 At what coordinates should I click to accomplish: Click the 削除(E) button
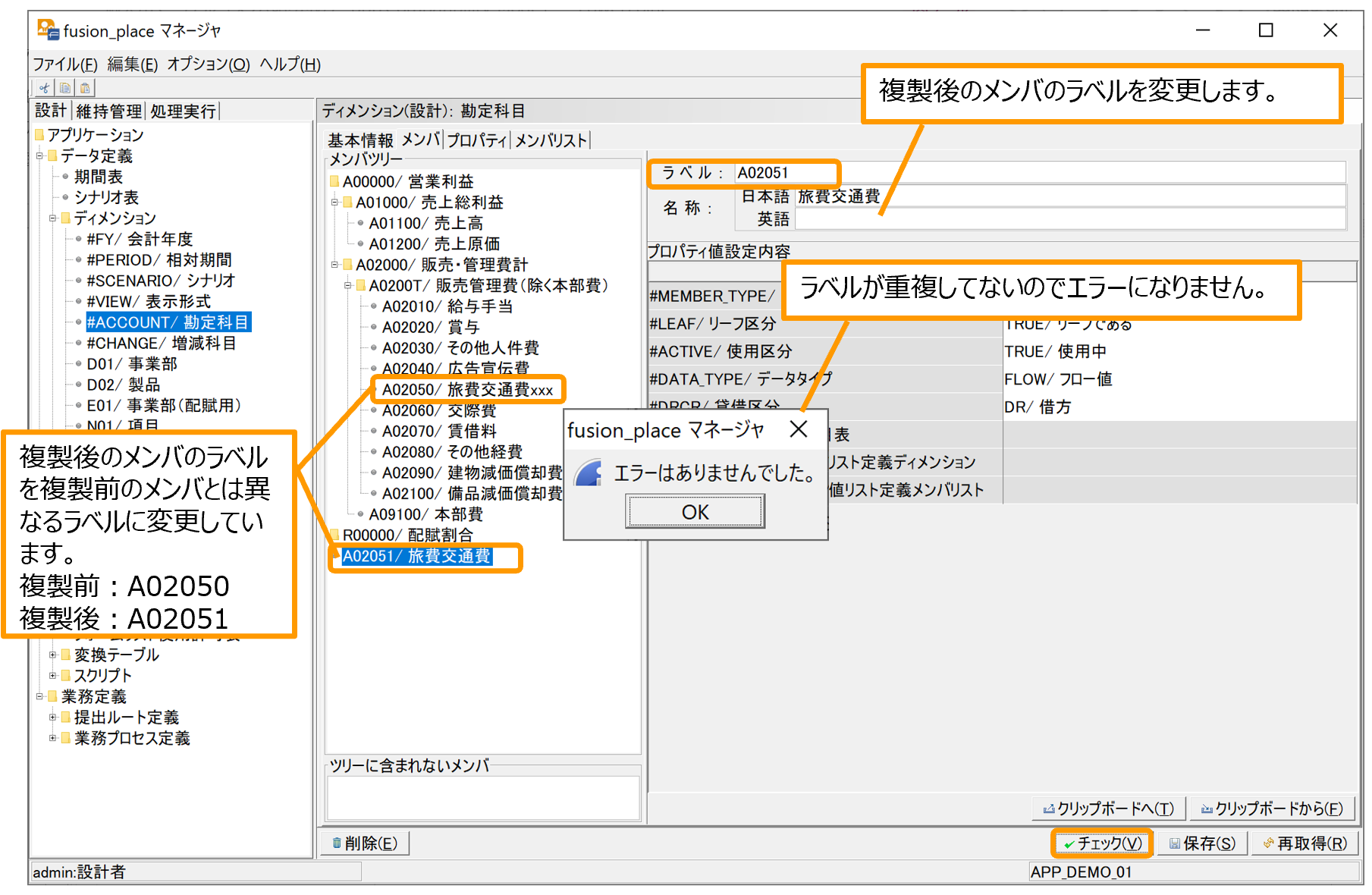click(x=366, y=843)
